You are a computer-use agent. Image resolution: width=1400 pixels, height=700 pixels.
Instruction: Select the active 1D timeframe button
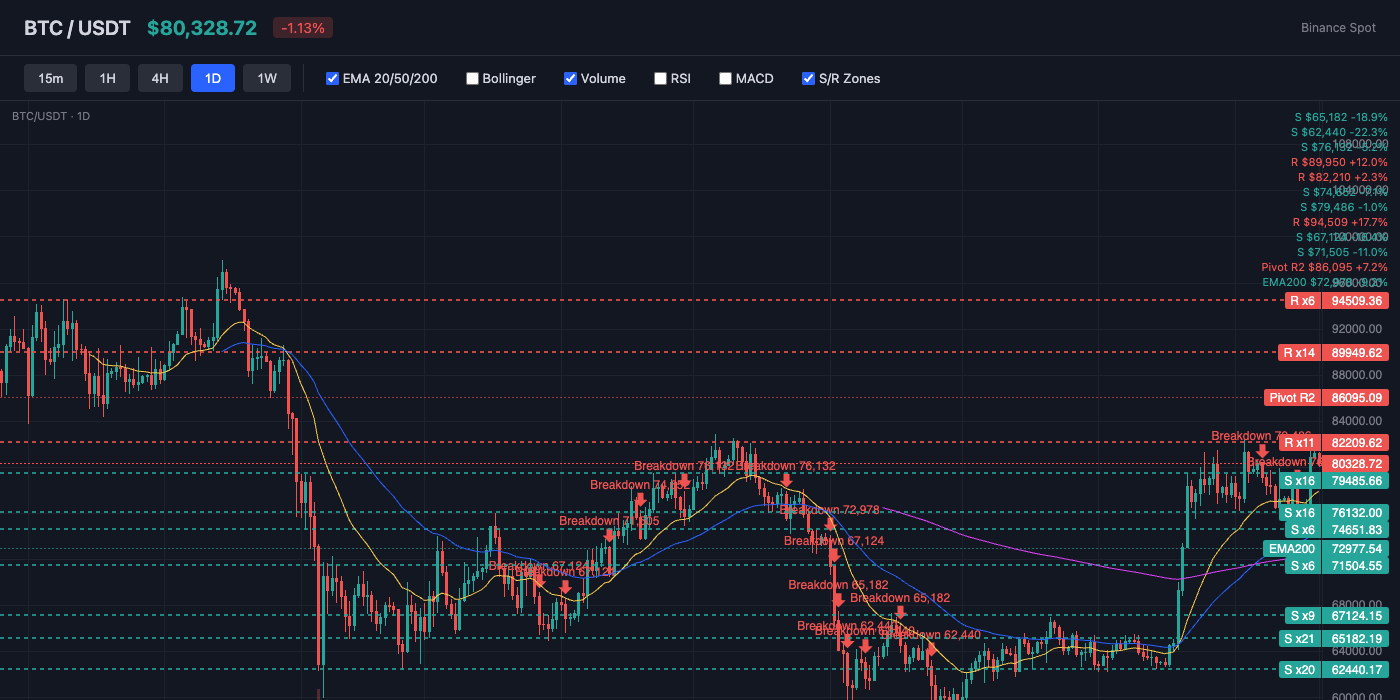click(x=213, y=78)
